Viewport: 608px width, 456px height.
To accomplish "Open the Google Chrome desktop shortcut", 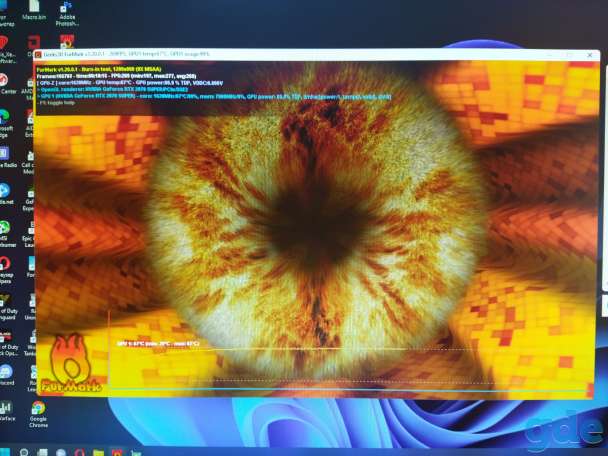I will (x=38, y=414).
